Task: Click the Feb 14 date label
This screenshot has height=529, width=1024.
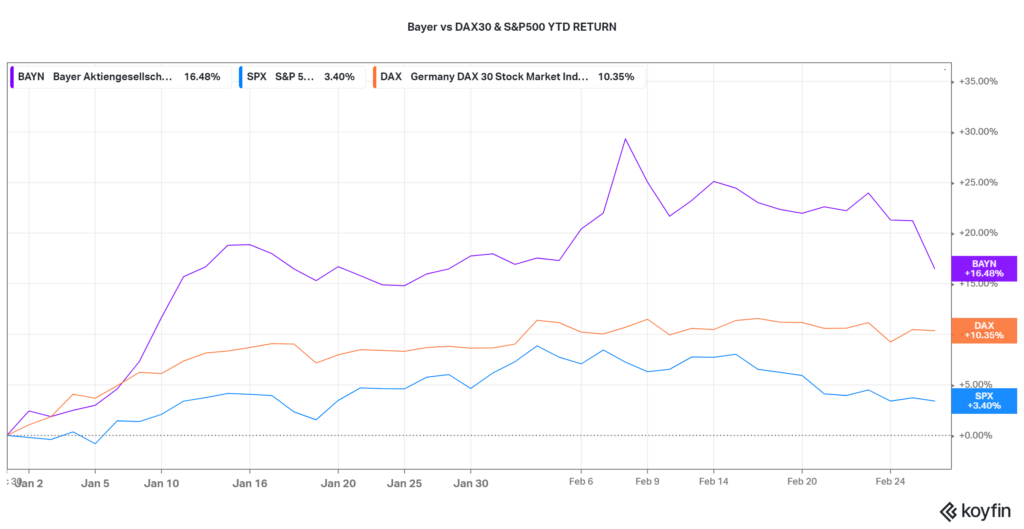Action: point(713,480)
